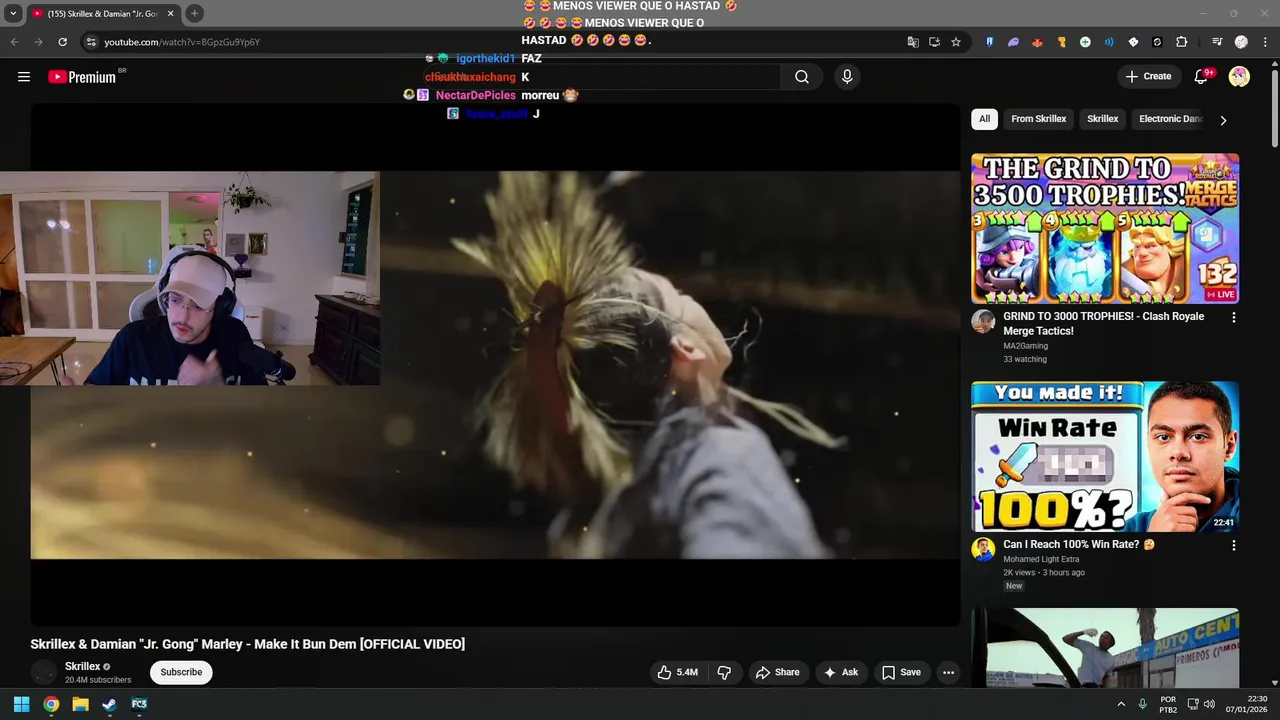Open the Skrillex channel name link
The height and width of the screenshot is (720, 1280).
coord(83,666)
